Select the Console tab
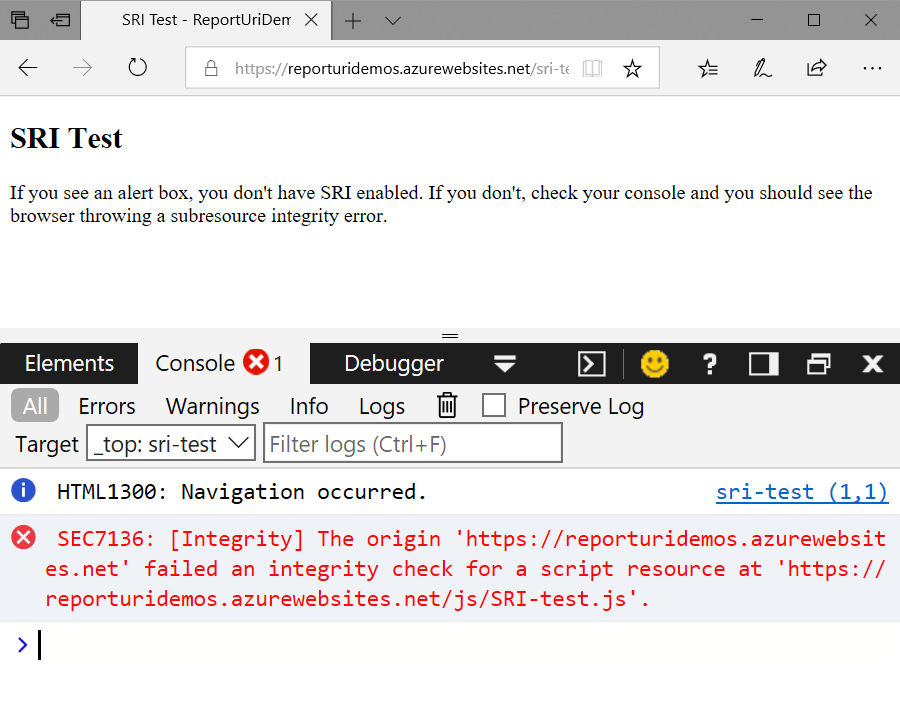Viewport: 900px width, 718px height. click(224, 363)
